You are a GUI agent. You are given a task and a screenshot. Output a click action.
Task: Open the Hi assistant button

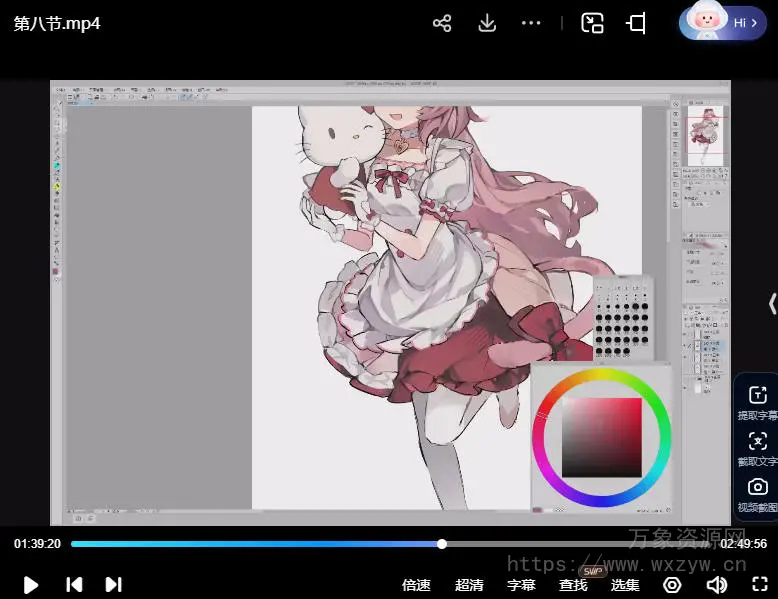click(x=723, y=22)
